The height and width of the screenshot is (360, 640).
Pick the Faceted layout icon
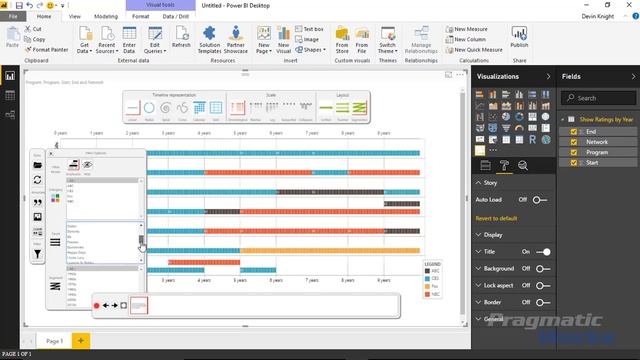342,108
